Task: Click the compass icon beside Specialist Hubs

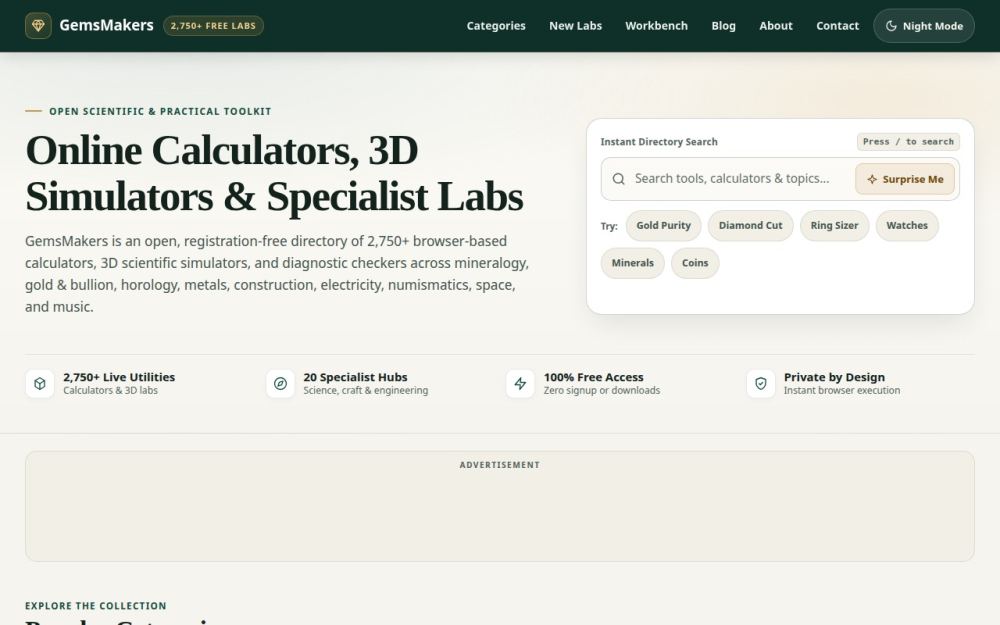Action: (x=280, y=383)
